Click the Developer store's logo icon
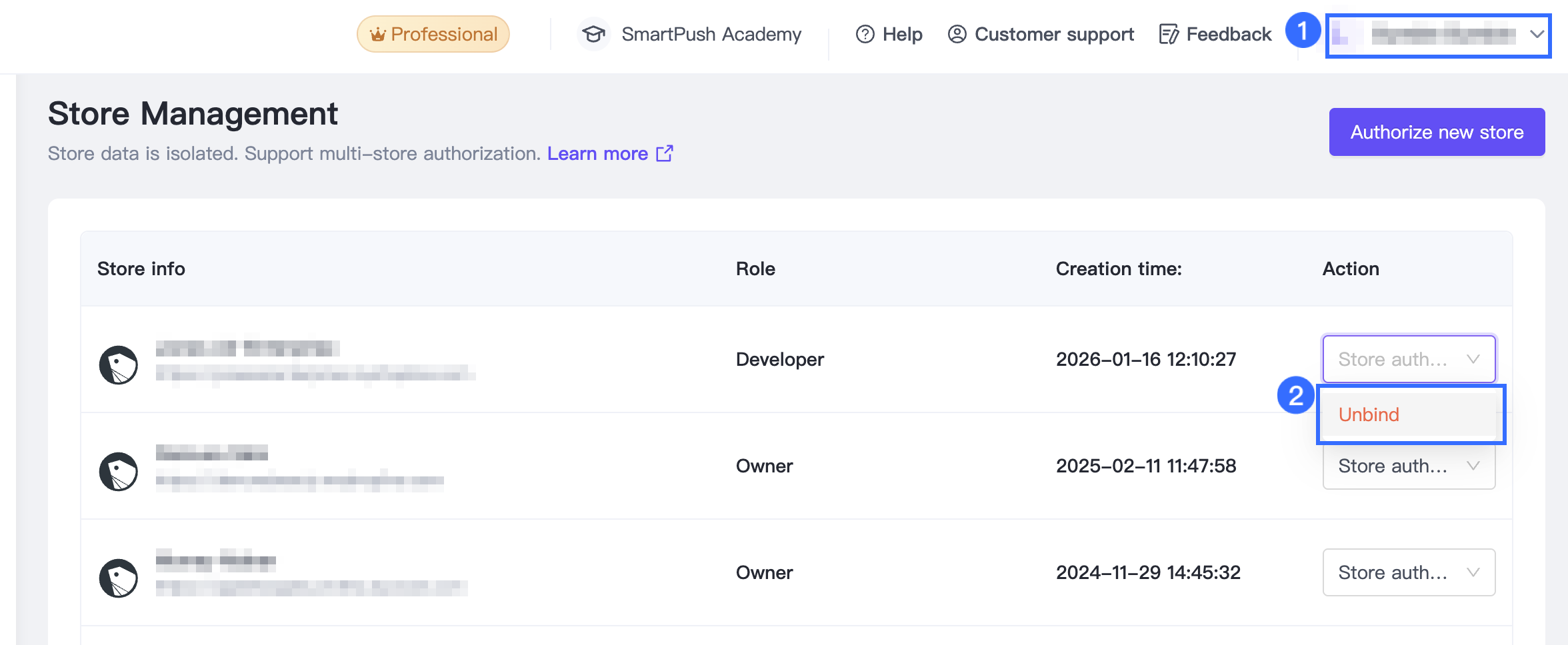This screenshot has height=645, width=1568. (x=119, y=364)
